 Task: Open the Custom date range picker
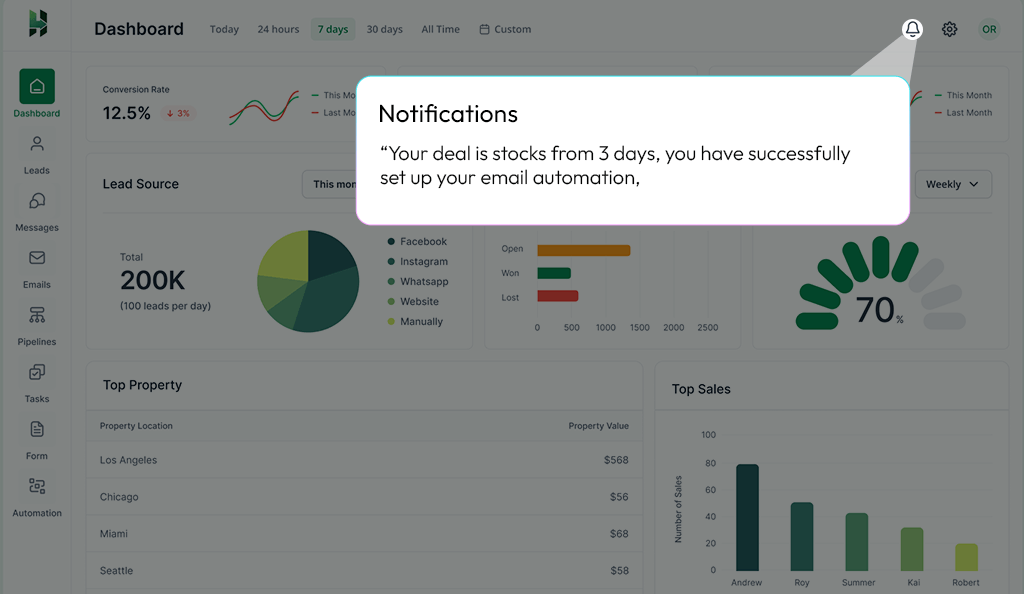coord(505,29)
